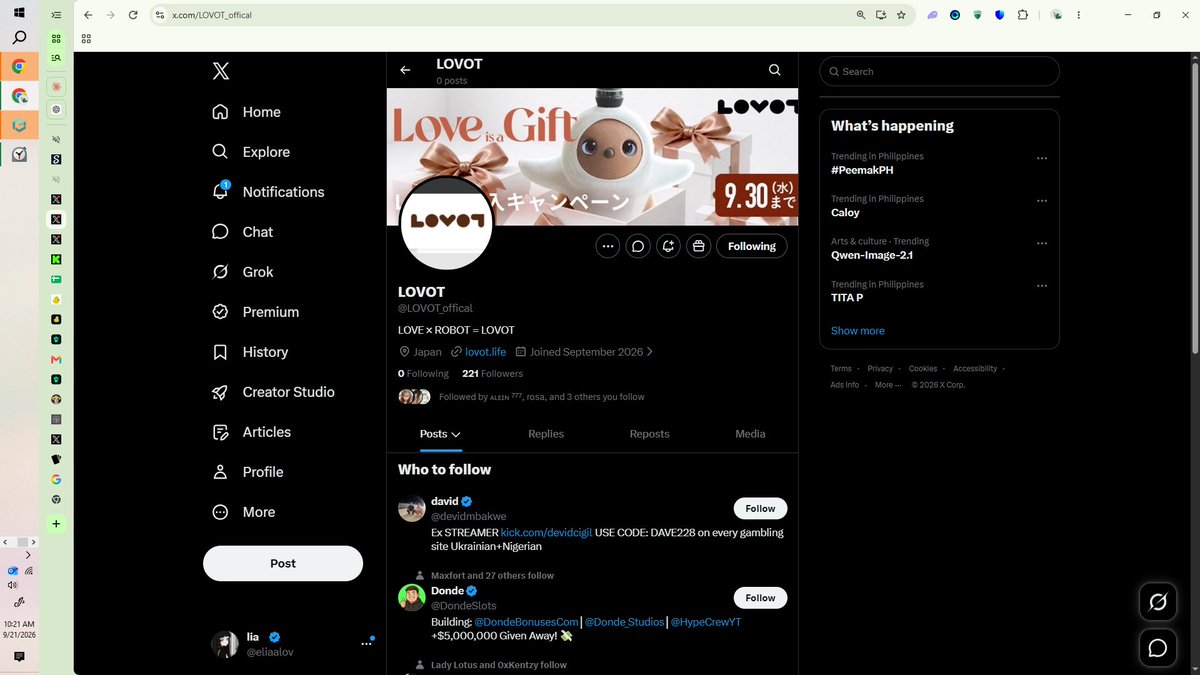The height and width of the screenshot is (675, 1200).
Task: Open Chrome zoom magnifier icon
Action: tap(861, 15)
